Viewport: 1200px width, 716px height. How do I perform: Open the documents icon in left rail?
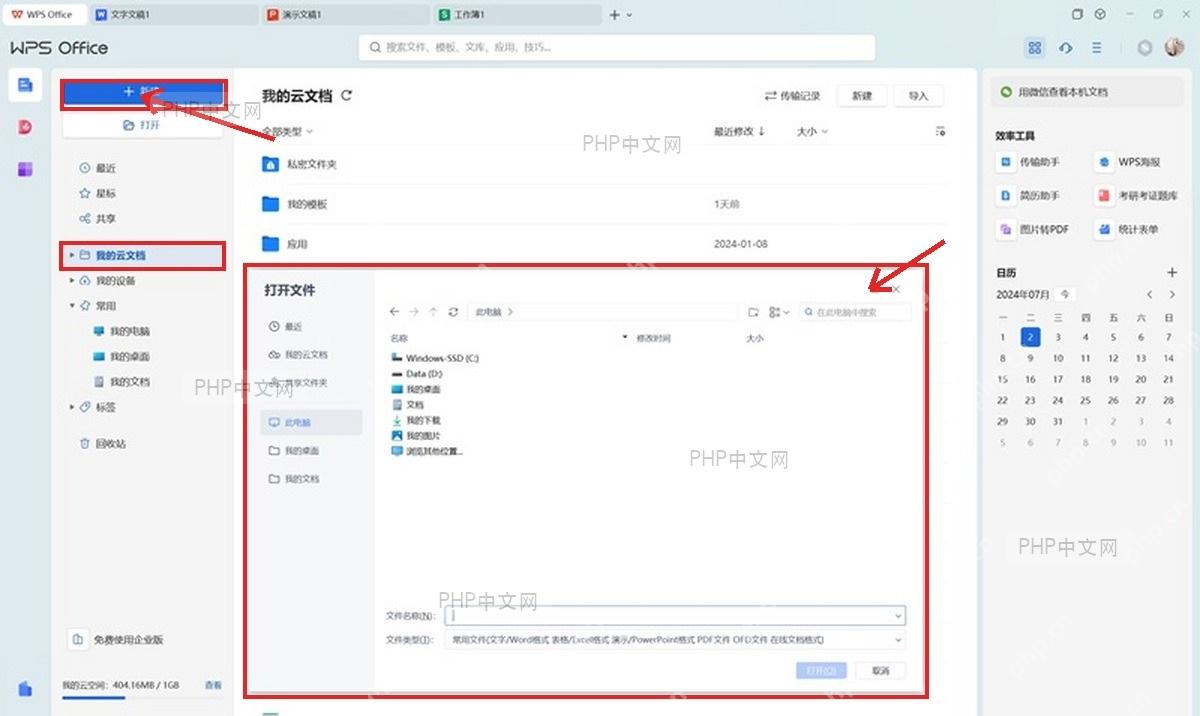coord(25,84)
